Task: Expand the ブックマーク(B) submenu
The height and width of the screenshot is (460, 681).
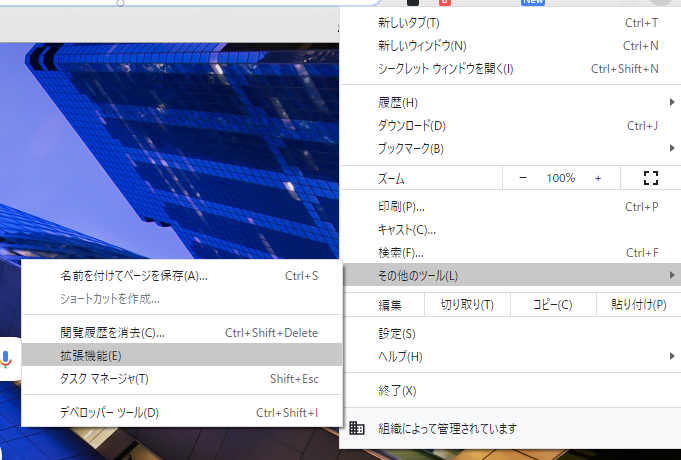Action: pos(511,149)
